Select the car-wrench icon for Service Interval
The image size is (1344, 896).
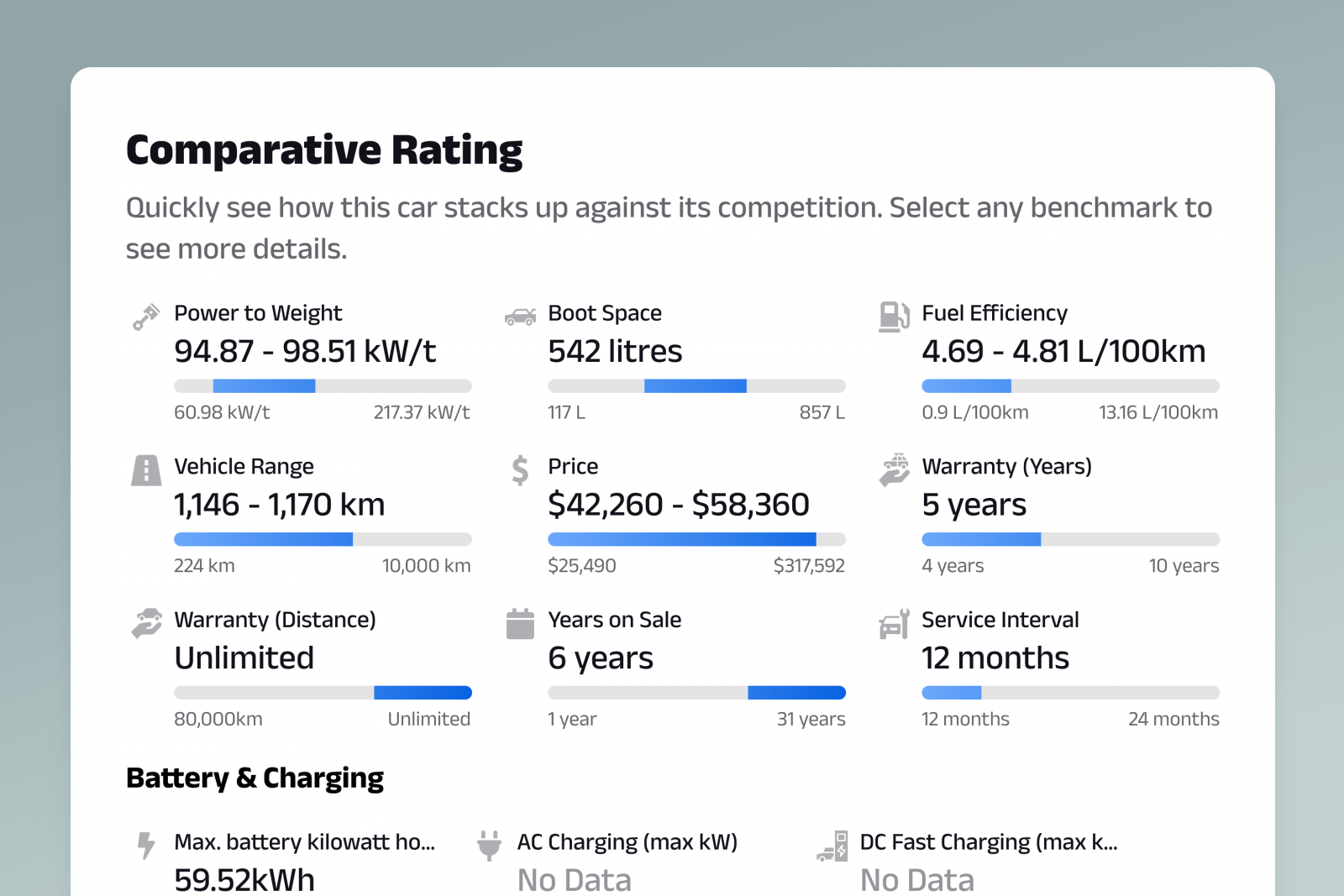tap(894, 624)
